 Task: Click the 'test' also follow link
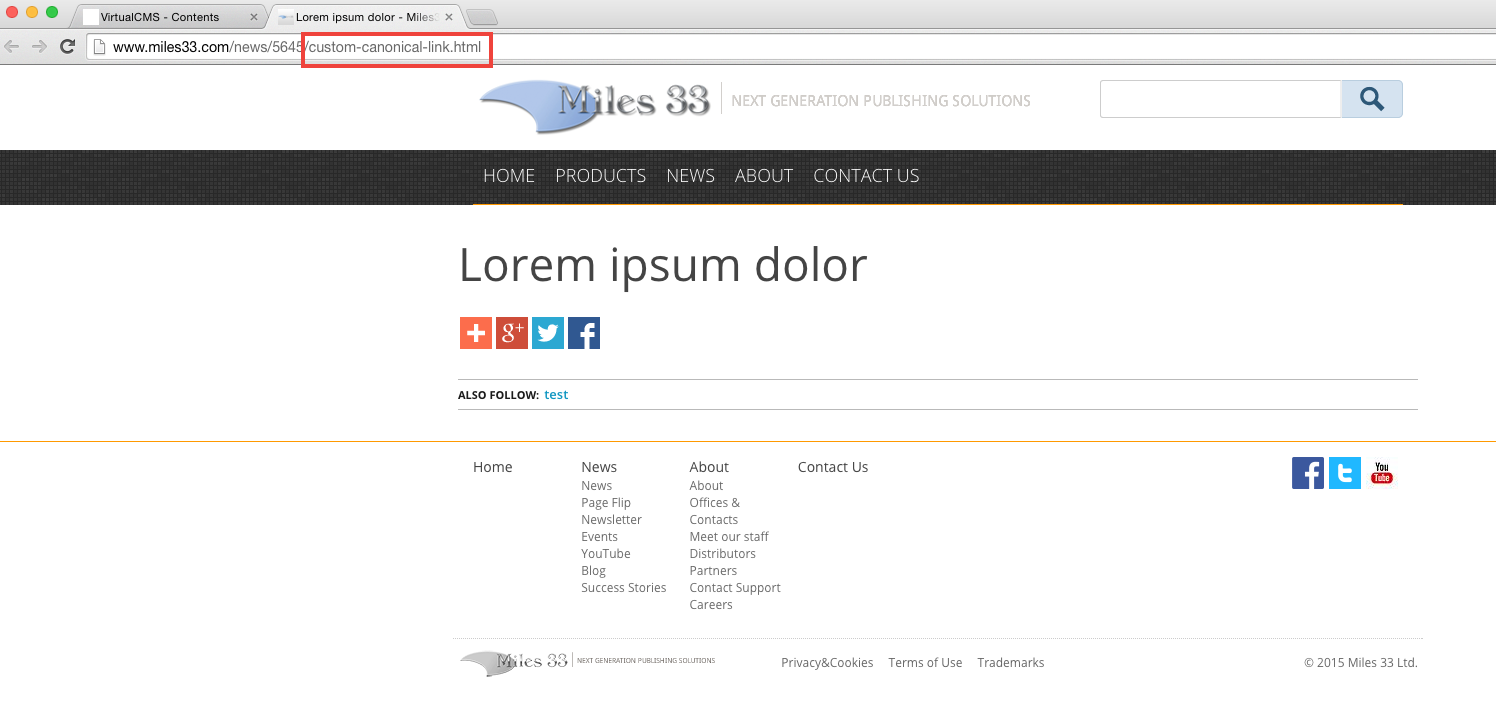(556, 395)
